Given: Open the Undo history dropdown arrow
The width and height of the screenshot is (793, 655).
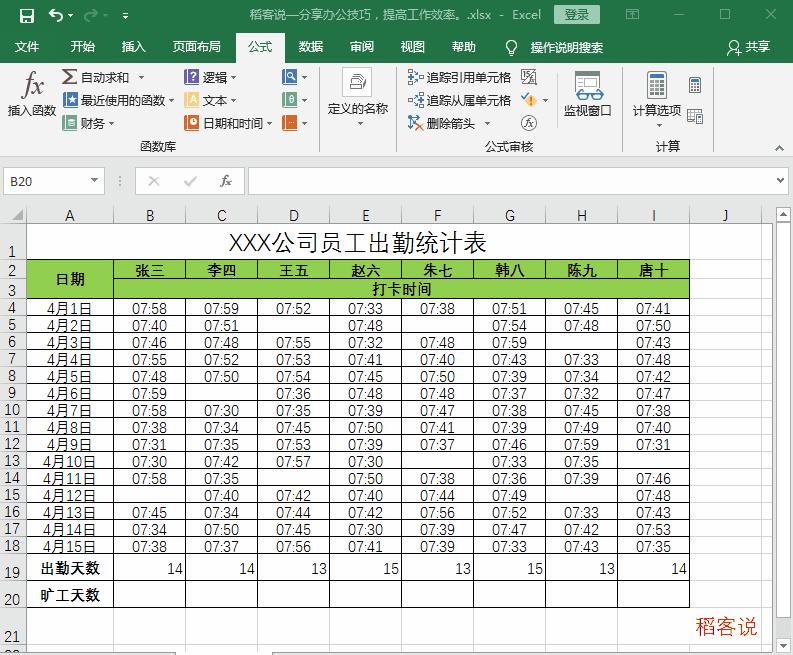Looking at the screenshot, I should pos(71,16).
